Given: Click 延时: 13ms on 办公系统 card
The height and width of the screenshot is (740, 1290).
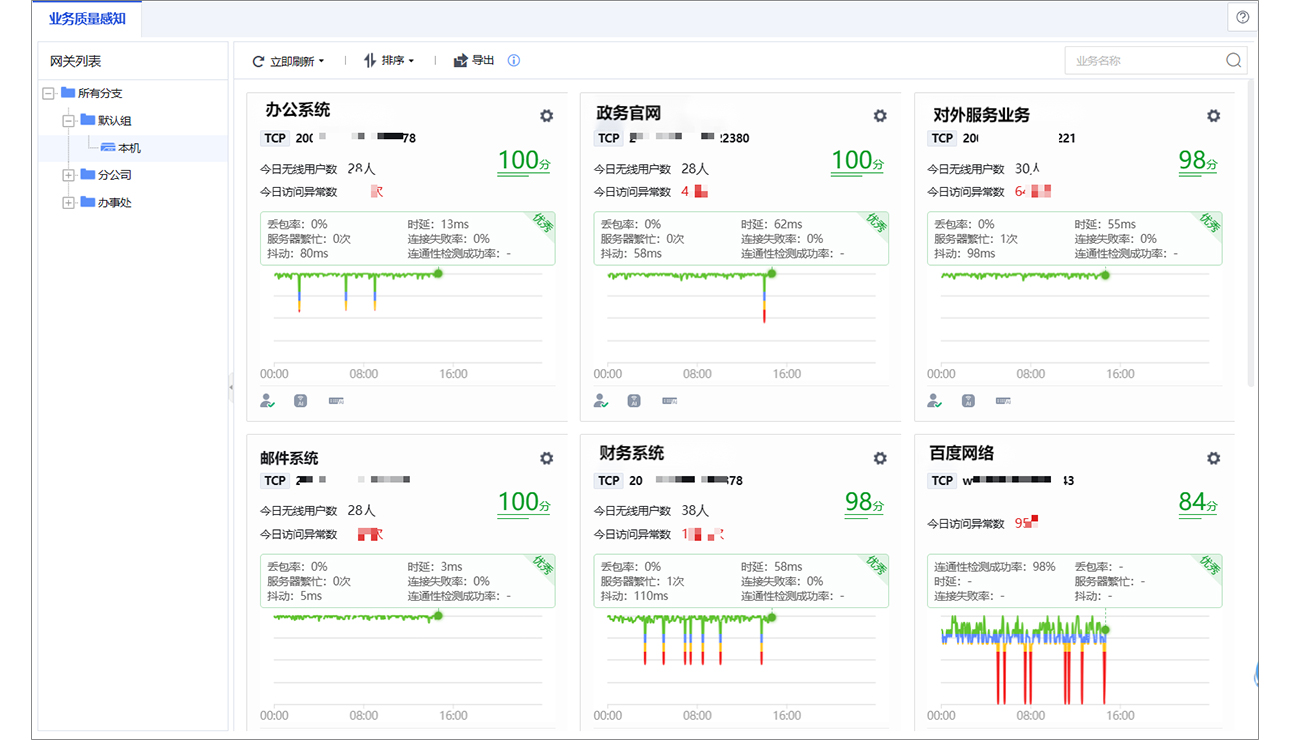Looking at the screenshot, I should tap(438, 224).
